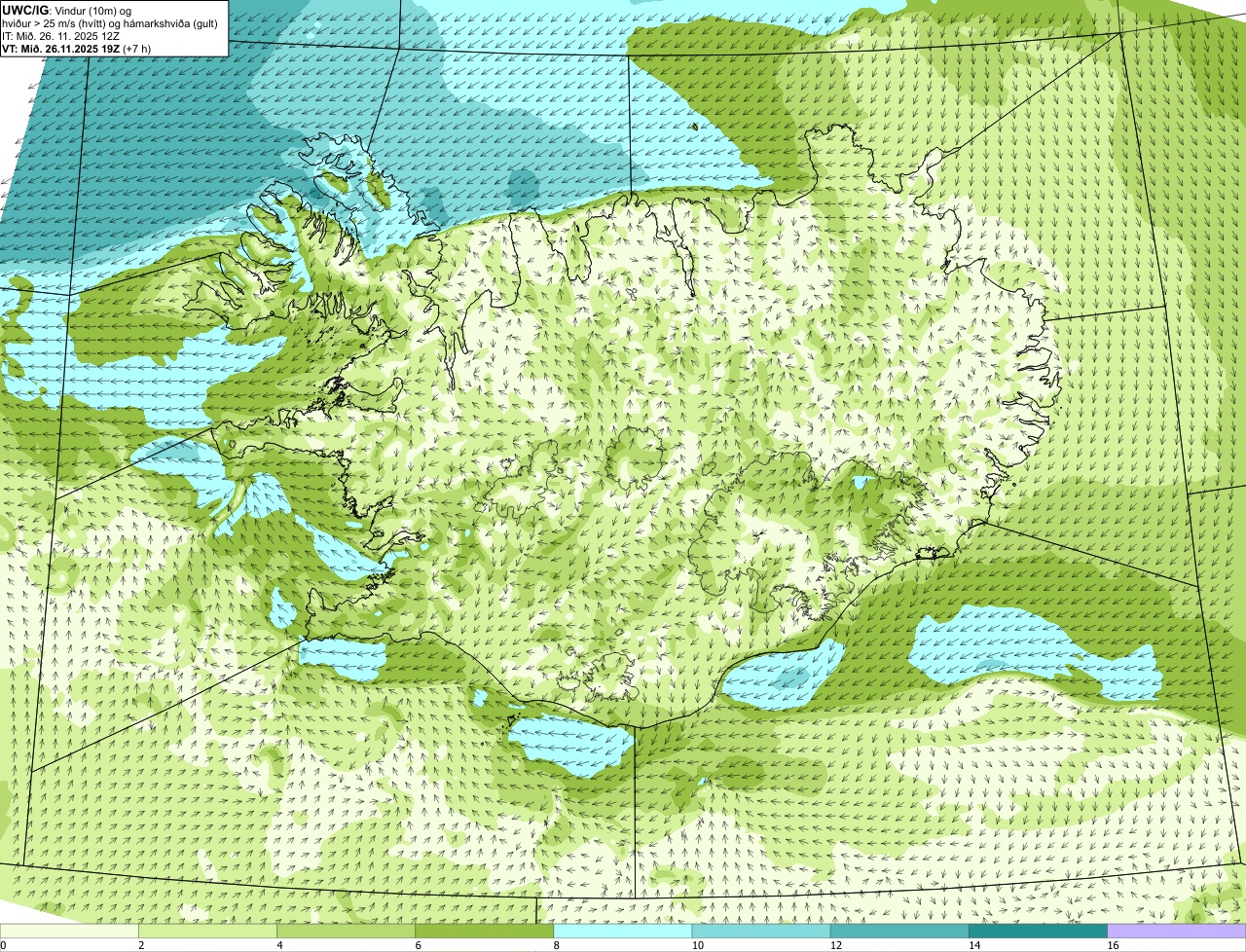Click the title line 'UWC/IG: Vindur (10m) og'
Viewport: 1246px width, 952px height.
click(x=66, y=10)
